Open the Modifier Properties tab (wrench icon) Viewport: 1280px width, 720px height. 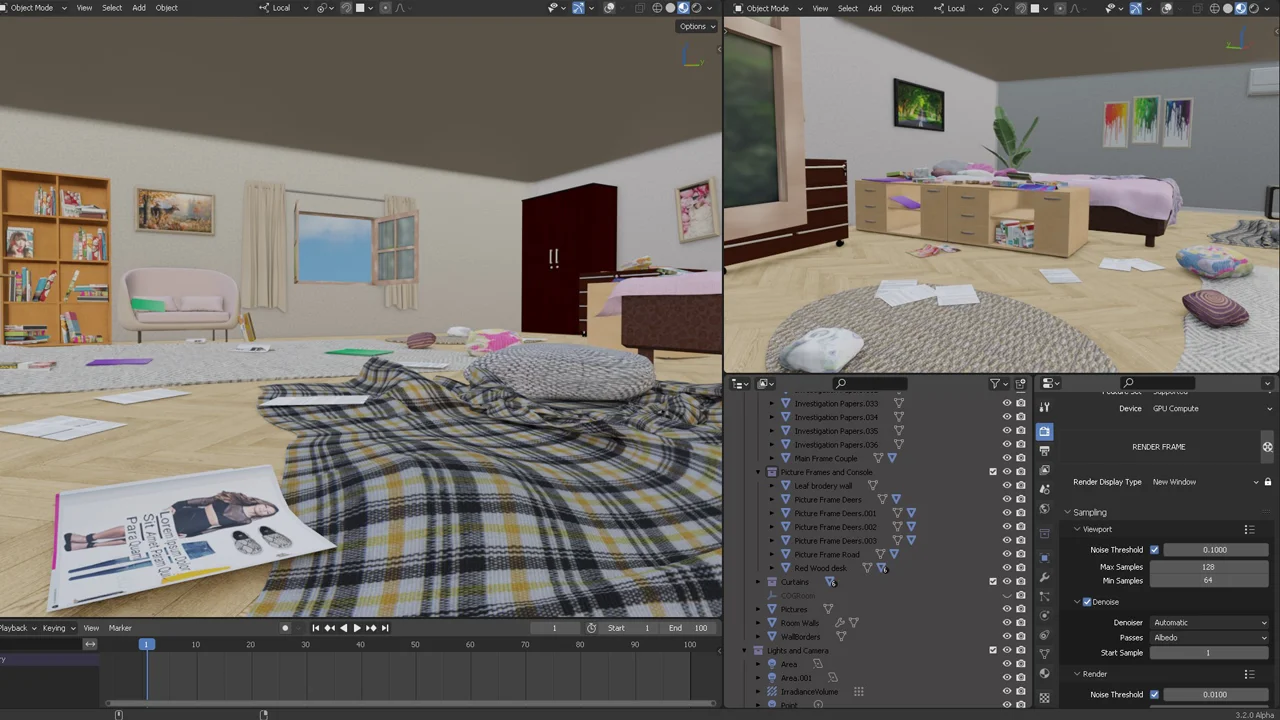(1045, 575)
